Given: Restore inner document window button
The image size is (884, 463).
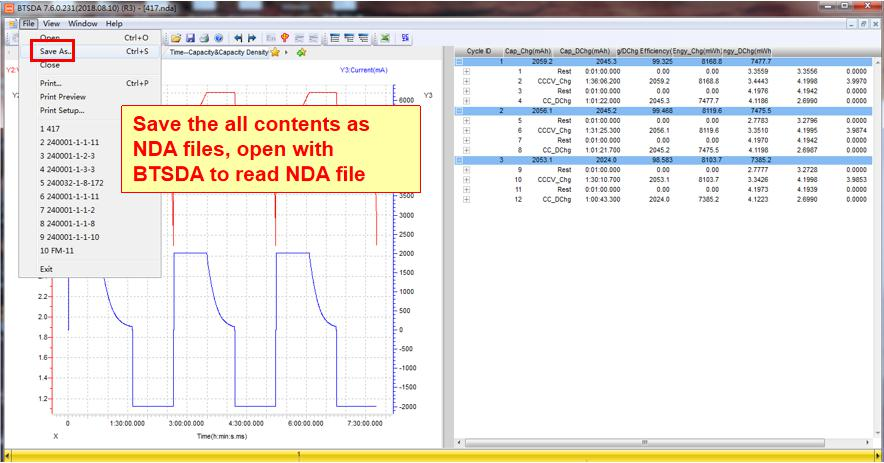Looking at the screenshot, I should coord(863,24).
